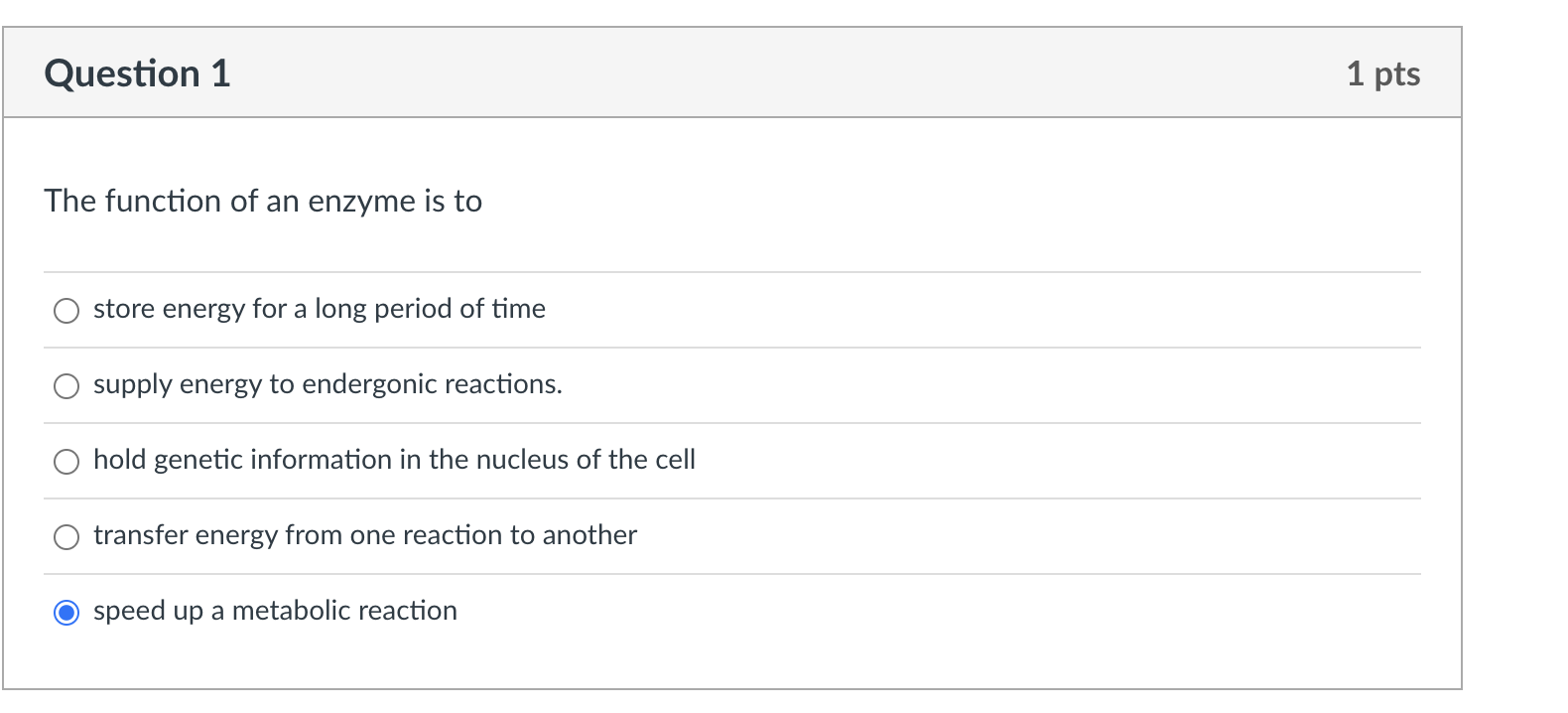Click the answer text 'store energy for a long period of time'

pos(319,309)
